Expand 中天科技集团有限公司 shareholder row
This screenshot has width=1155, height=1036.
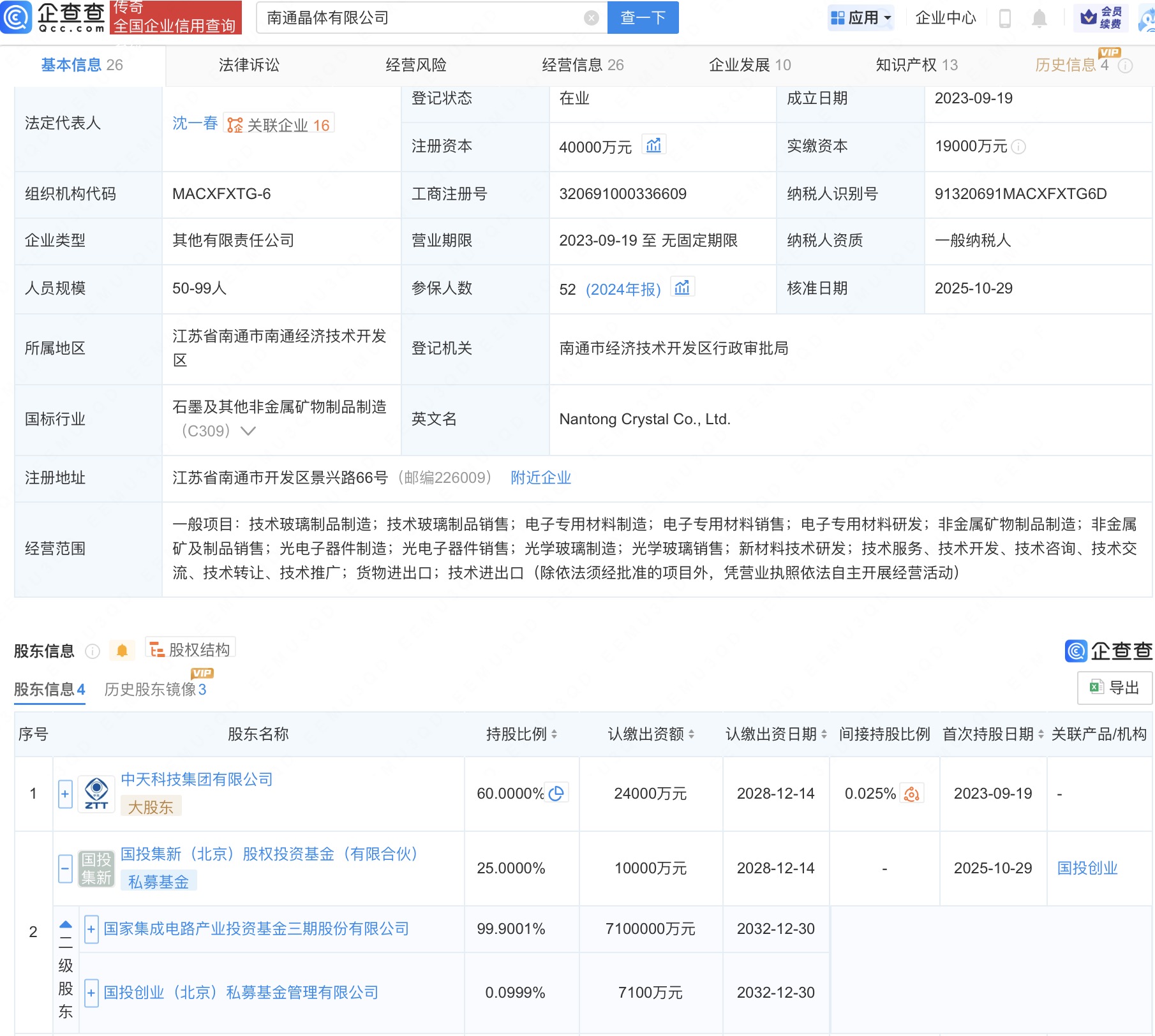pos(65,794)
